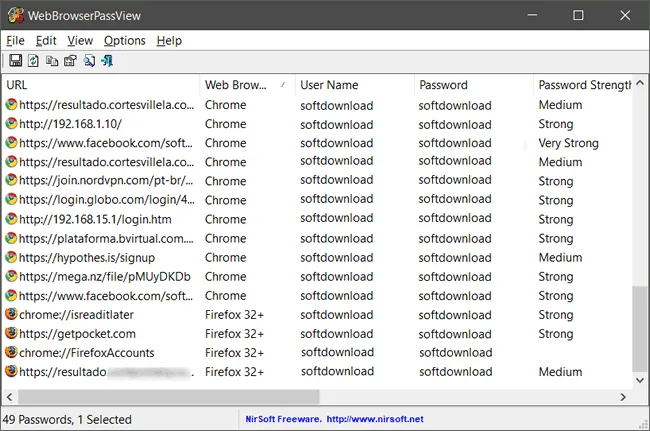Viewport: 650px width, 431px height.
Task: Select the https://join.nordvpn.com/pt-br/ URL row
Action: 106,181
